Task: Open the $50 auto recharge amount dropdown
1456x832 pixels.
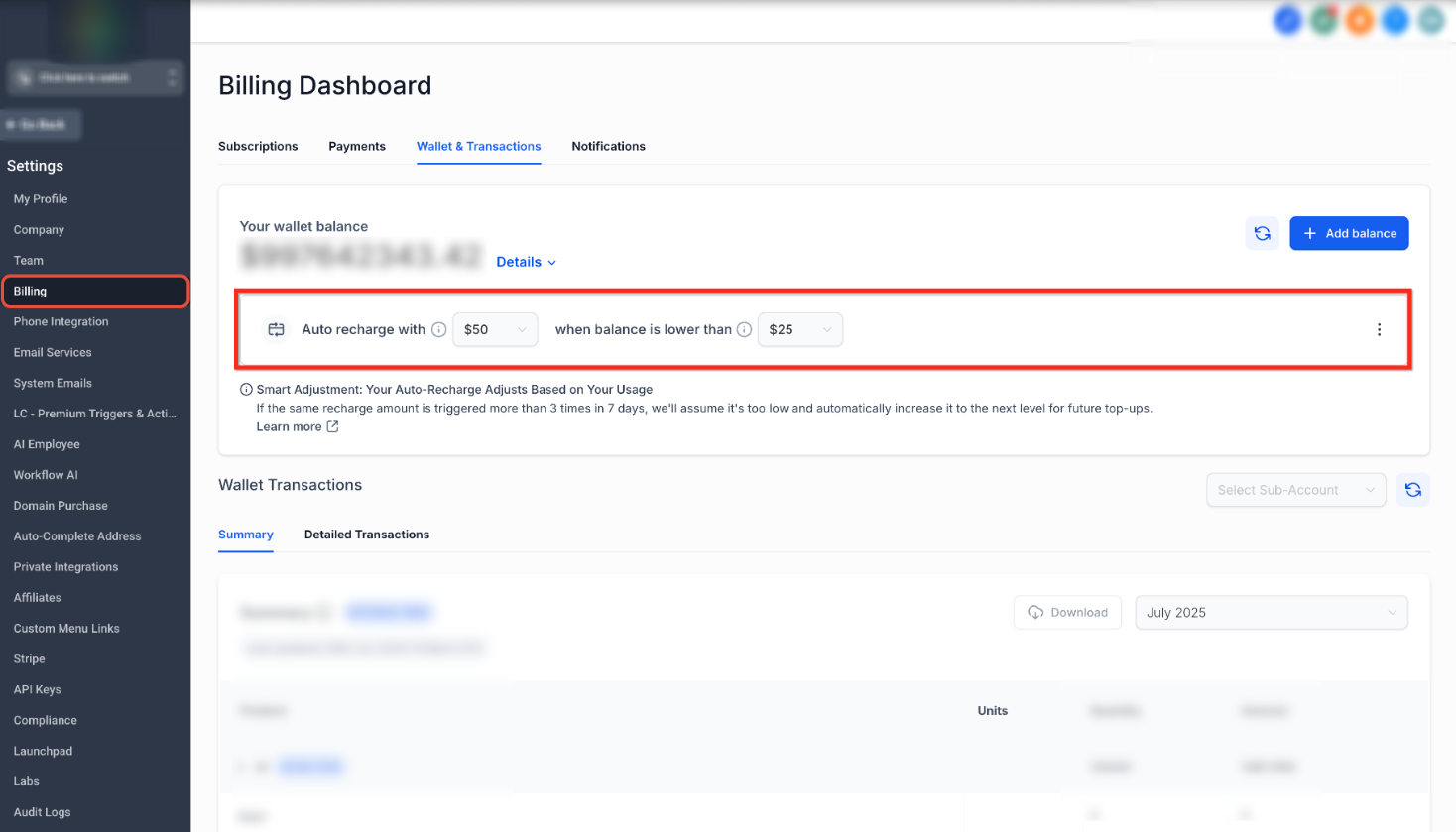Action: 495,329
